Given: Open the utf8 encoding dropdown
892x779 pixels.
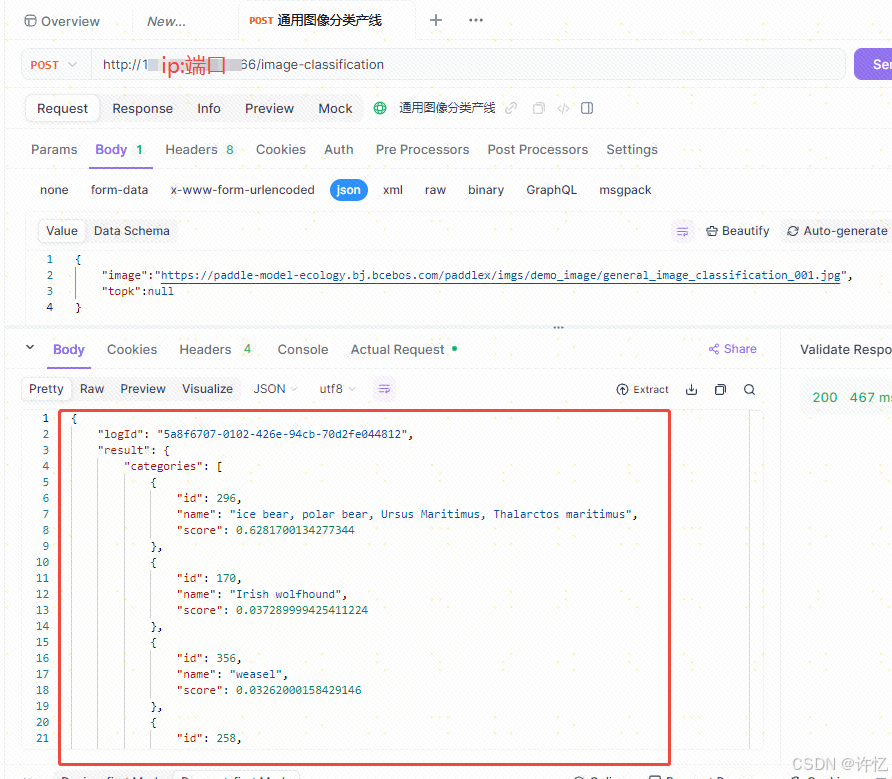Looking at the screenshot, I should pos(337,389).
